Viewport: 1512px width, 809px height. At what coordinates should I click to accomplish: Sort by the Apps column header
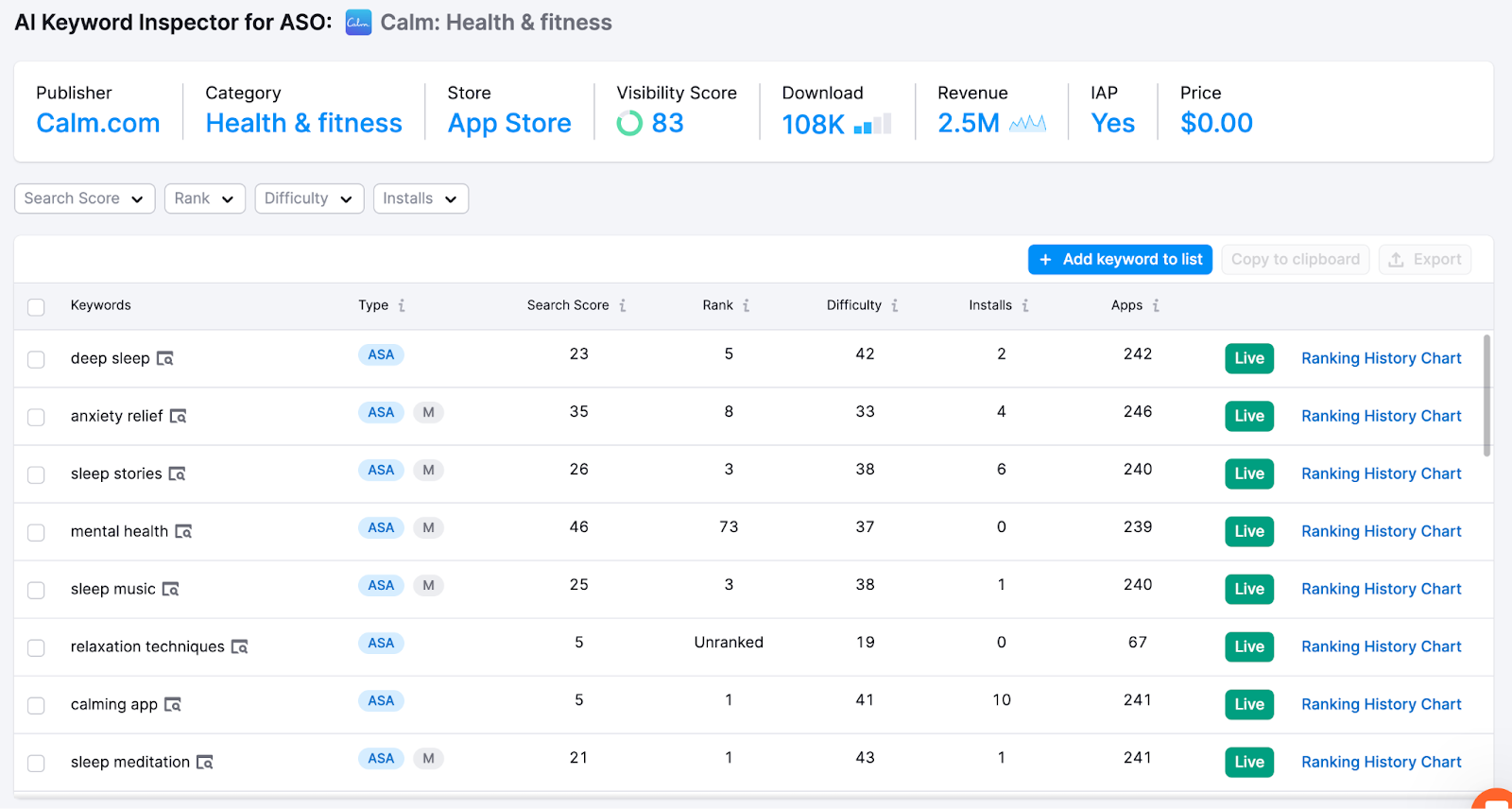(1126, 305)
